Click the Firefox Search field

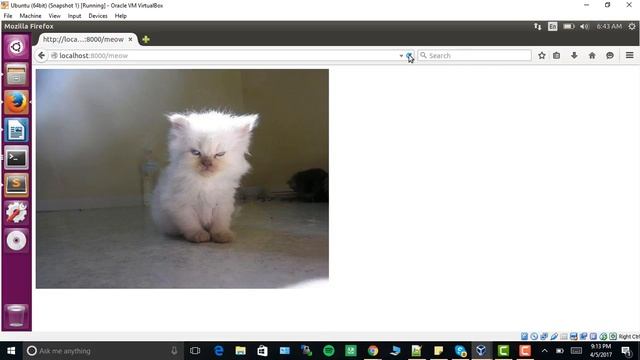click(x=474, y=56)
